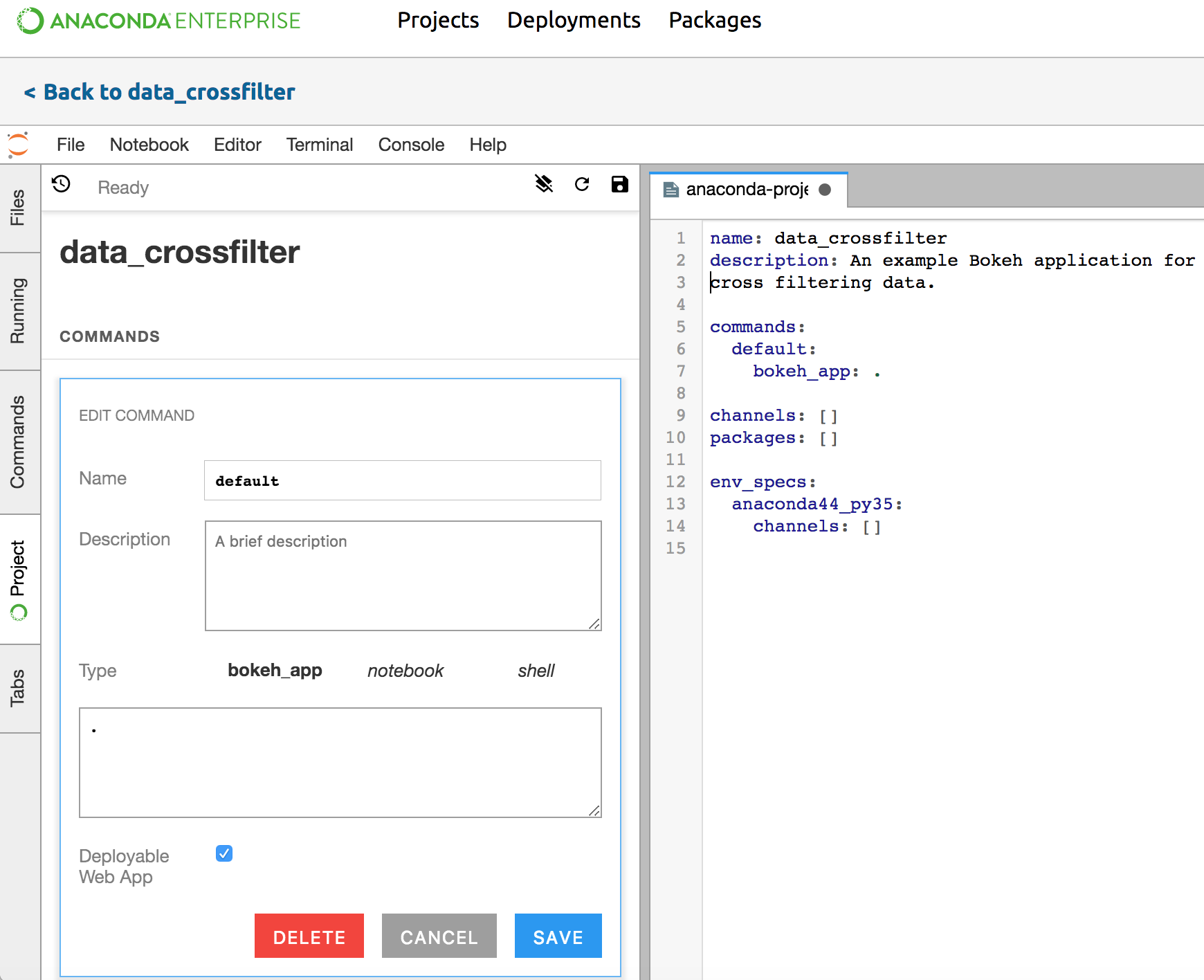Switch to the Files side tab
Viewport: 1204px width, 980px height.
19,208
